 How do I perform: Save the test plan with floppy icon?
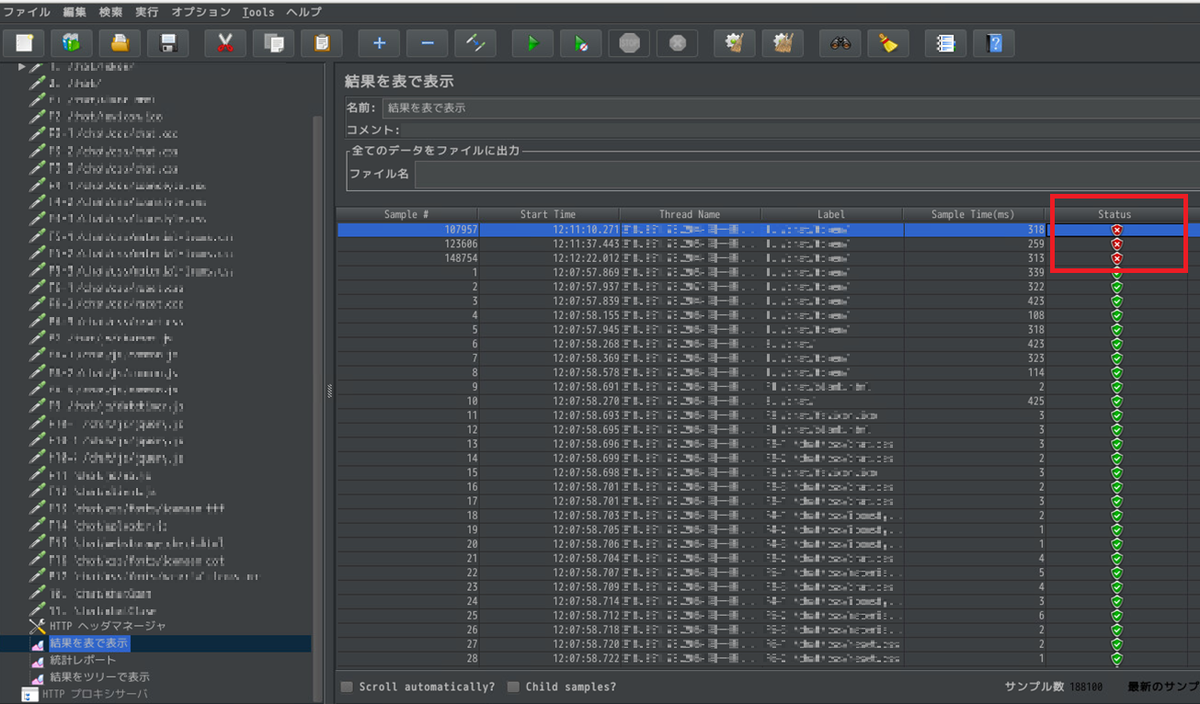(168, 43)
